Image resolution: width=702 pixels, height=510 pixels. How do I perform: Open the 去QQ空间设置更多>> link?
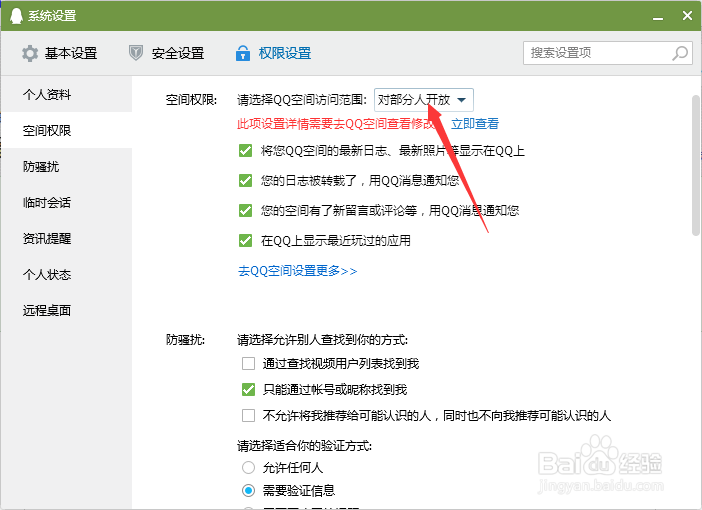(x=297, y=271)
